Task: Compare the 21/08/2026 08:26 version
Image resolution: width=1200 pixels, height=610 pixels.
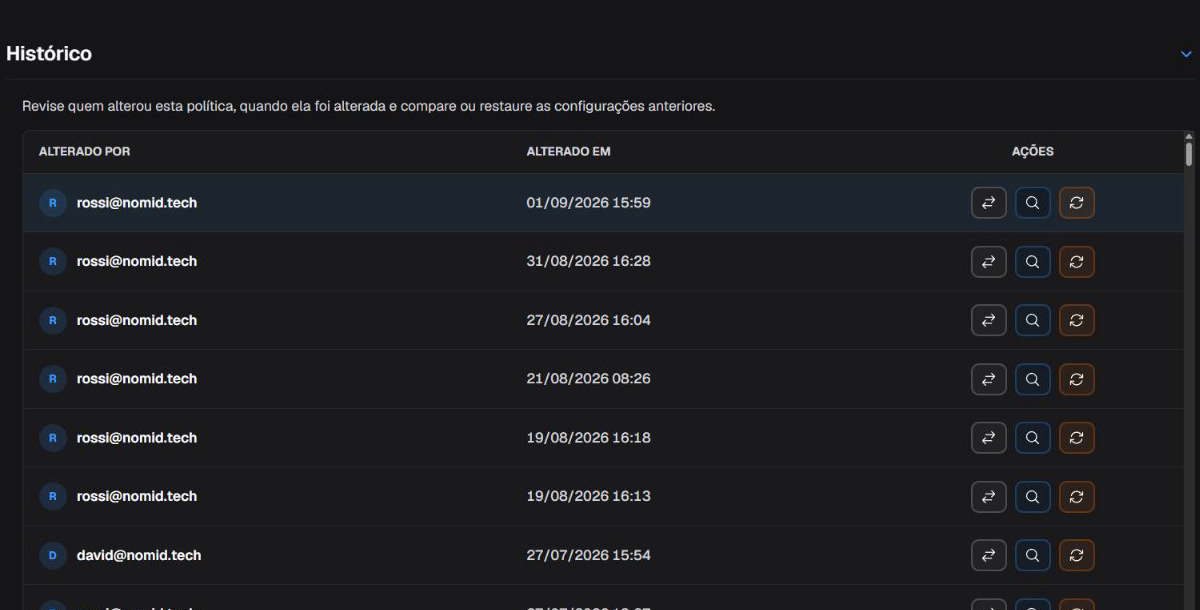Action: point(989,379)
